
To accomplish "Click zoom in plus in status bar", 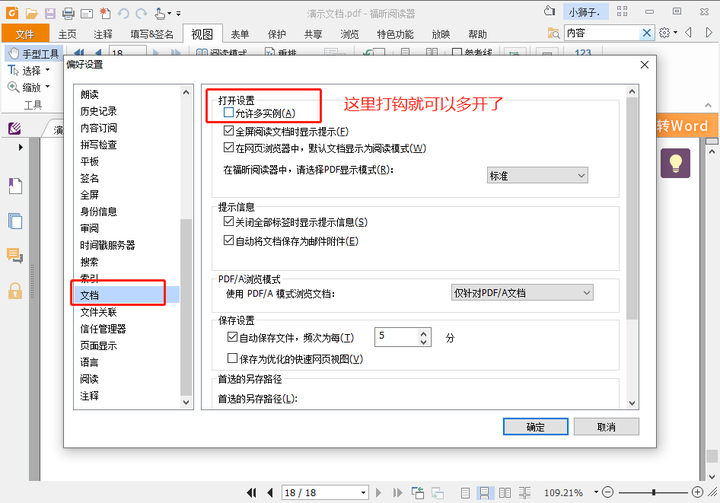I will point(698,492).
